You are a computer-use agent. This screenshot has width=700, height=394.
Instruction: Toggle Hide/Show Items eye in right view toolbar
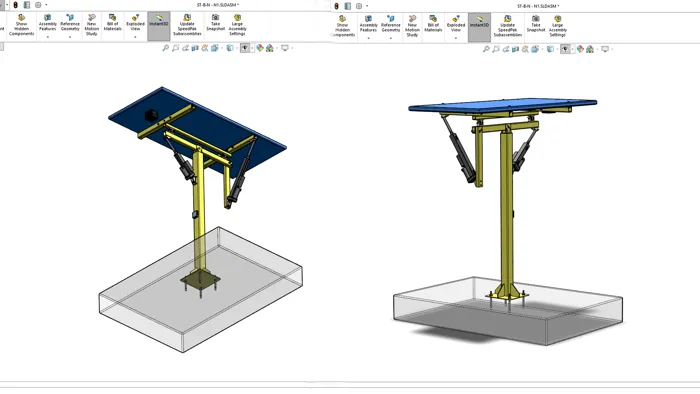565,49
